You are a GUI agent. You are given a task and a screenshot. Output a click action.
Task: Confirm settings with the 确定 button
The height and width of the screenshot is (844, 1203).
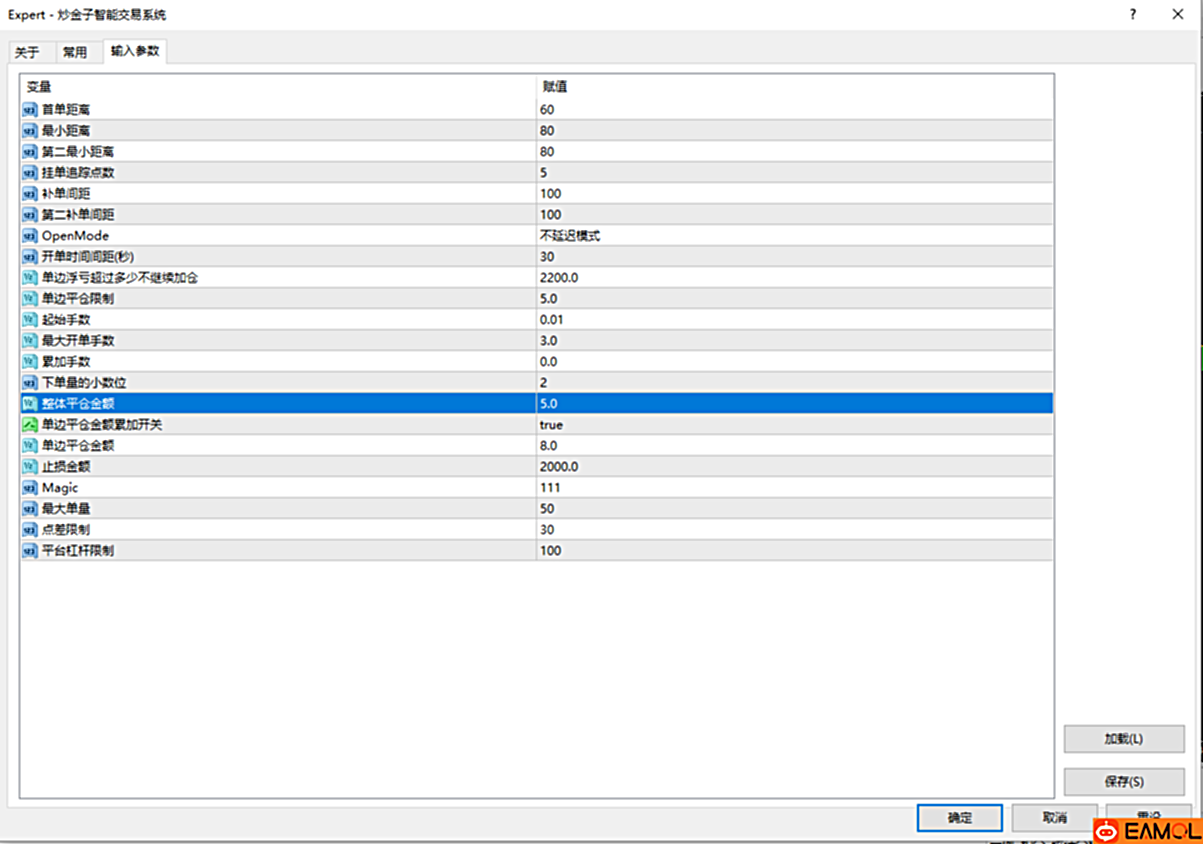pyautogui.click(x=959, y=817)
